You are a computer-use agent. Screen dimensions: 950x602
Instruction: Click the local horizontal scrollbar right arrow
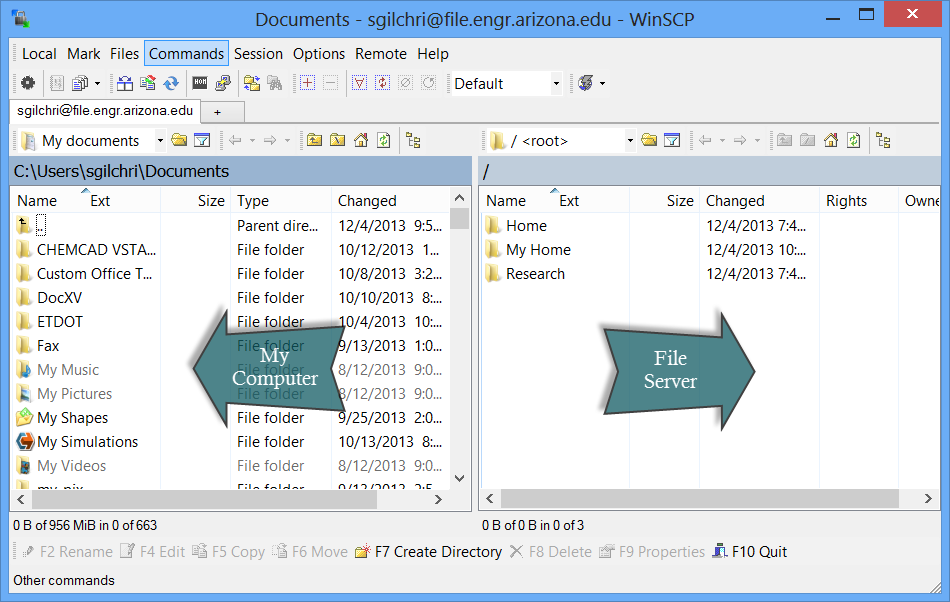coord(438,499)
